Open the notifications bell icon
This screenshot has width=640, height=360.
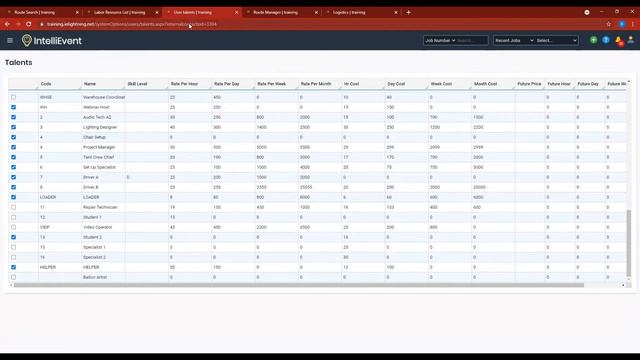coord(619,40)
